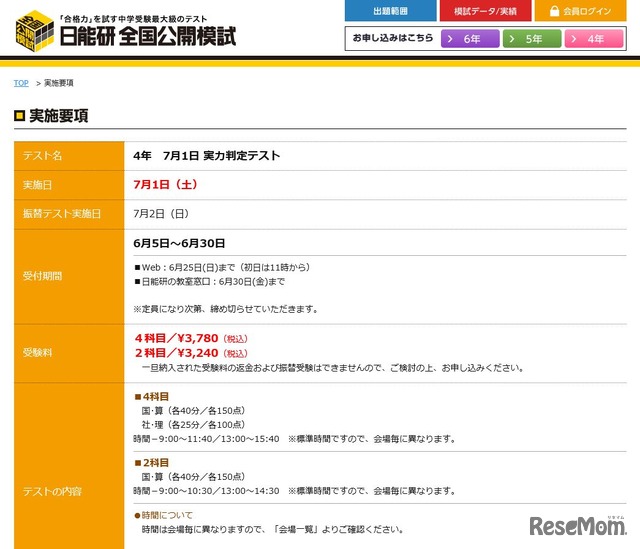
Task: Click the site tagline about 中学受験最大級のテスト
Action: (x=133, y=19)
